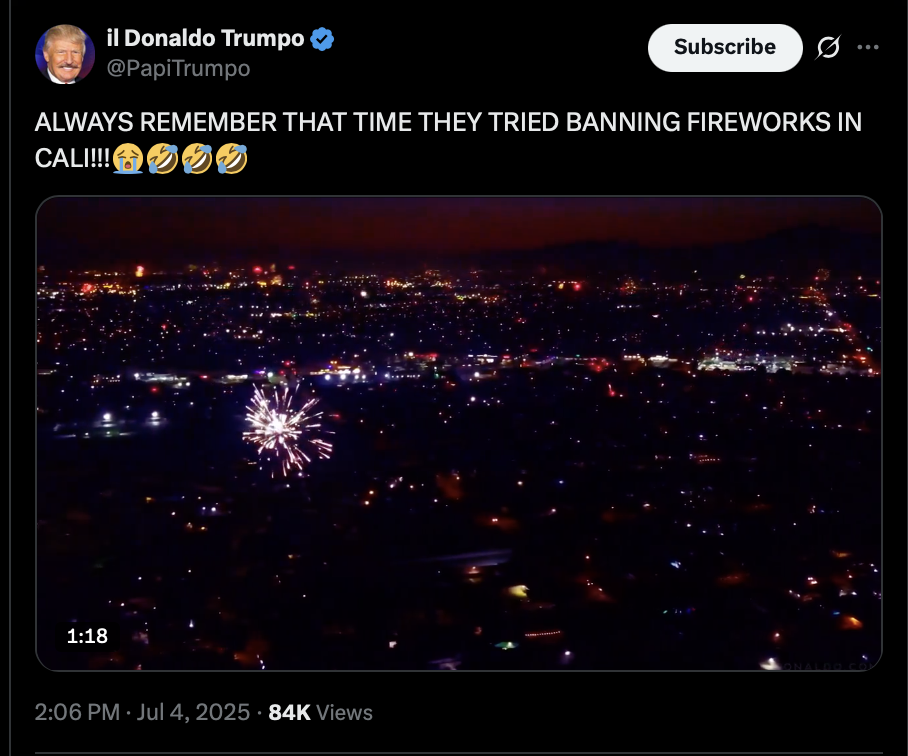Open the Grok explain-post icon
Viewport: 908px width, 756px height.
point(828,47)
